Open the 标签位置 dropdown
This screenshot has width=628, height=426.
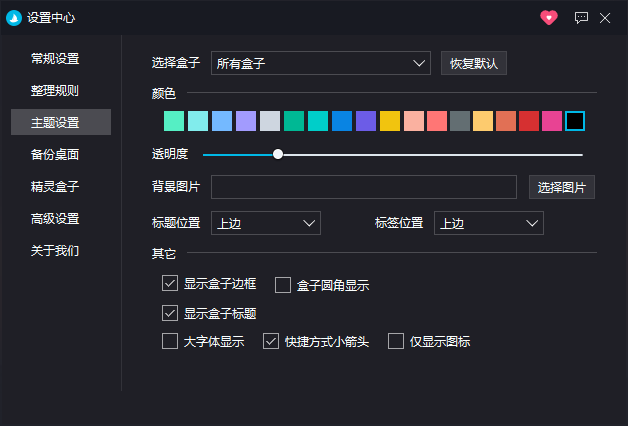click(x=489, y=223)
